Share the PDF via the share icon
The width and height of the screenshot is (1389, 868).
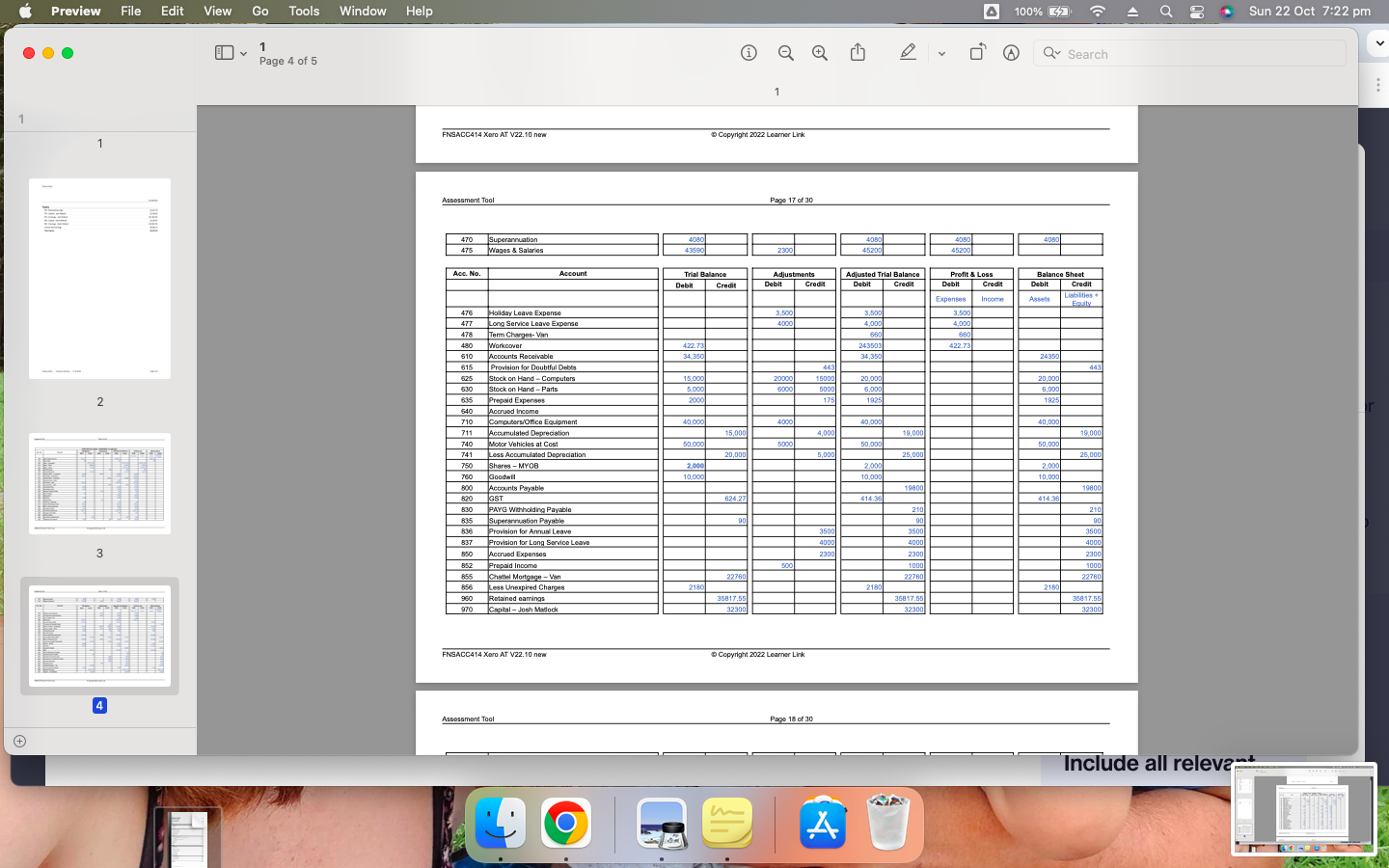(x=858, y=53)
